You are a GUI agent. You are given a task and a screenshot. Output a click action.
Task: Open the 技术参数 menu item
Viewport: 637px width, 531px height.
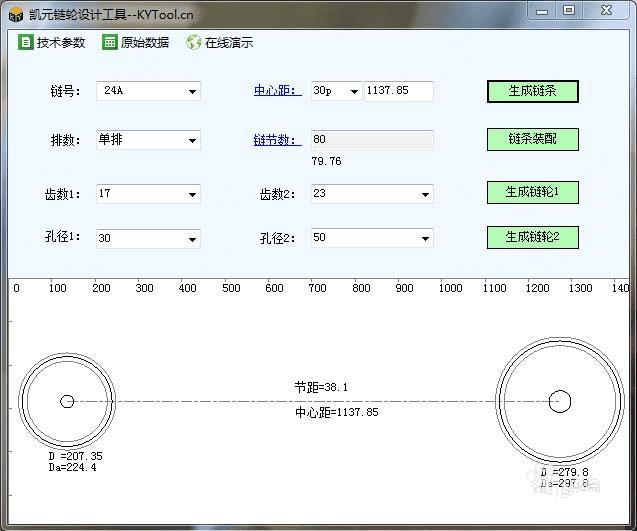coord(52,42)
